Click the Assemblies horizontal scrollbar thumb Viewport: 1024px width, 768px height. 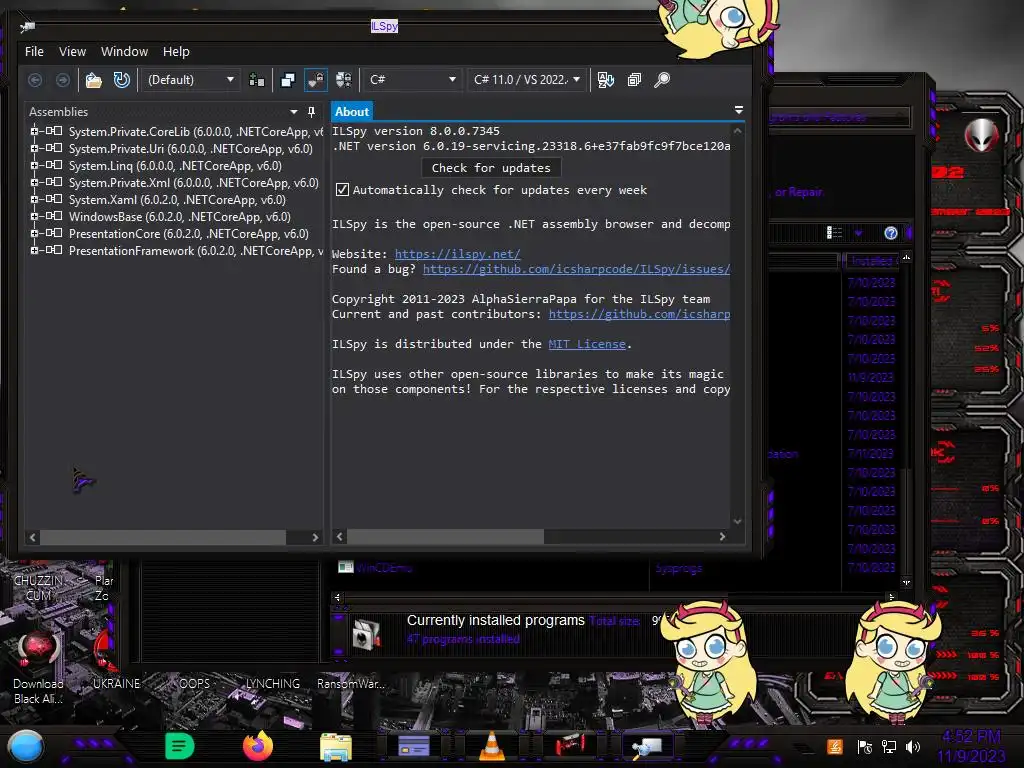(x=163, y=537)
